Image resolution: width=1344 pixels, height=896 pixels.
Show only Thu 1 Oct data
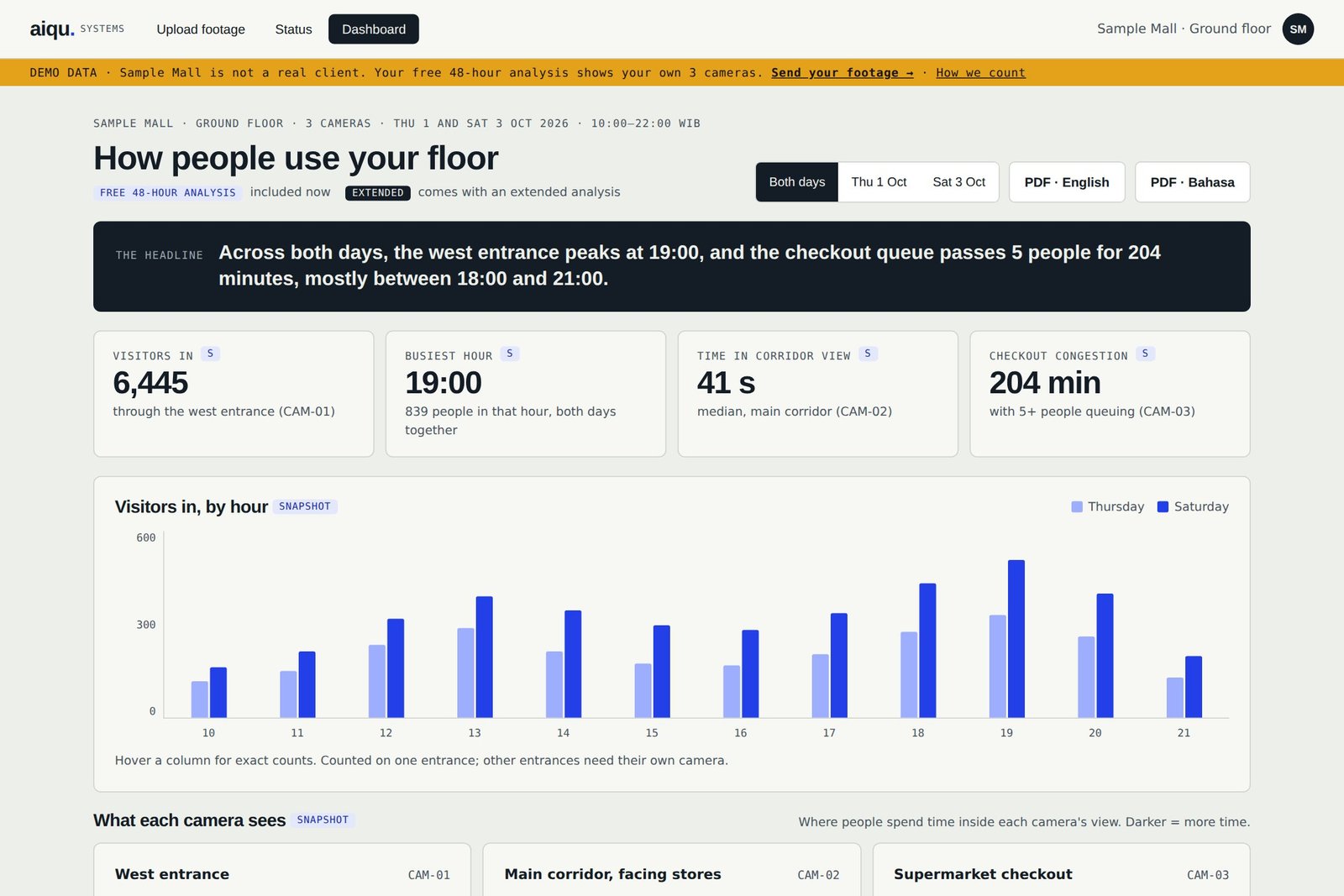879,182
